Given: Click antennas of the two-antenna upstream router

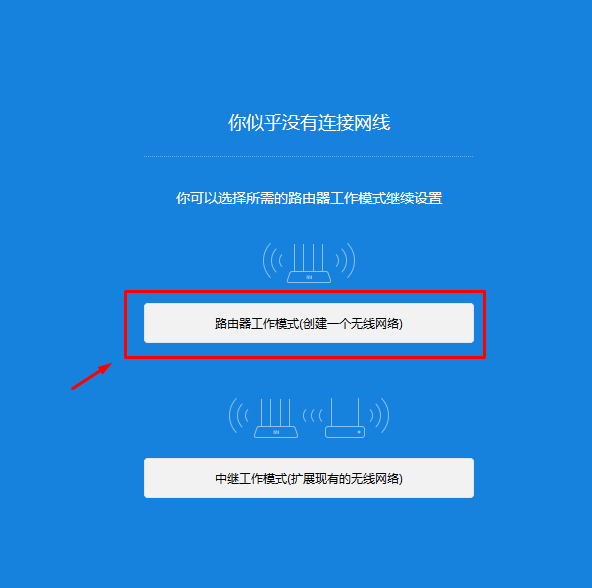Looking at the screenshot, I should pos(345,412).
